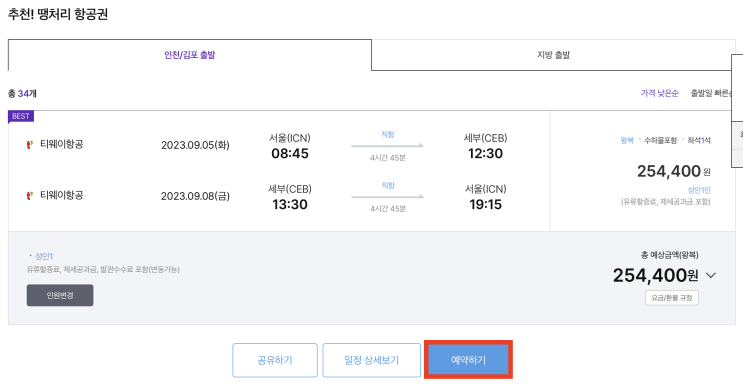
Task: Click return departure time 13:30
Action: [290, 204]
